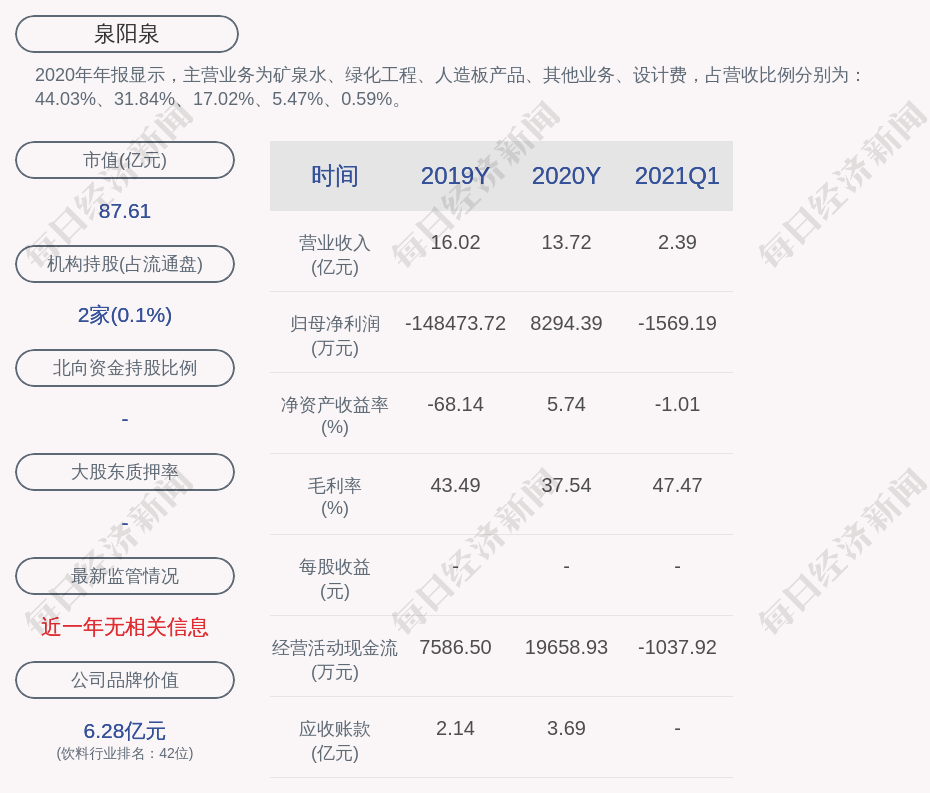Viewport: 930px width, 793px height.
Task: Click the 2019Y column header
Action: (x=455, y=176)
